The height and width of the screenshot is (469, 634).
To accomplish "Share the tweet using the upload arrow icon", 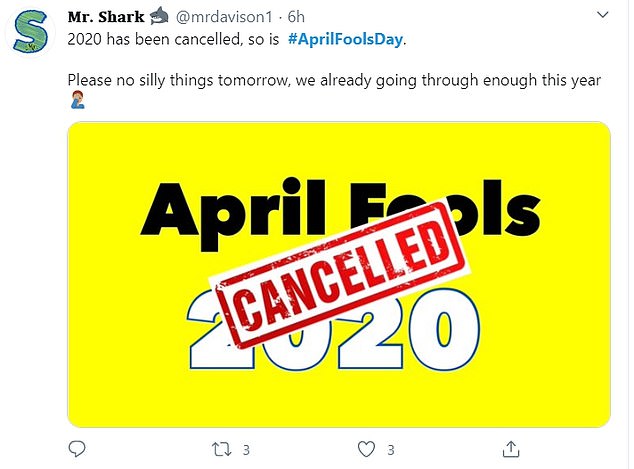I will pyautogui.click(x=510, y=449).
